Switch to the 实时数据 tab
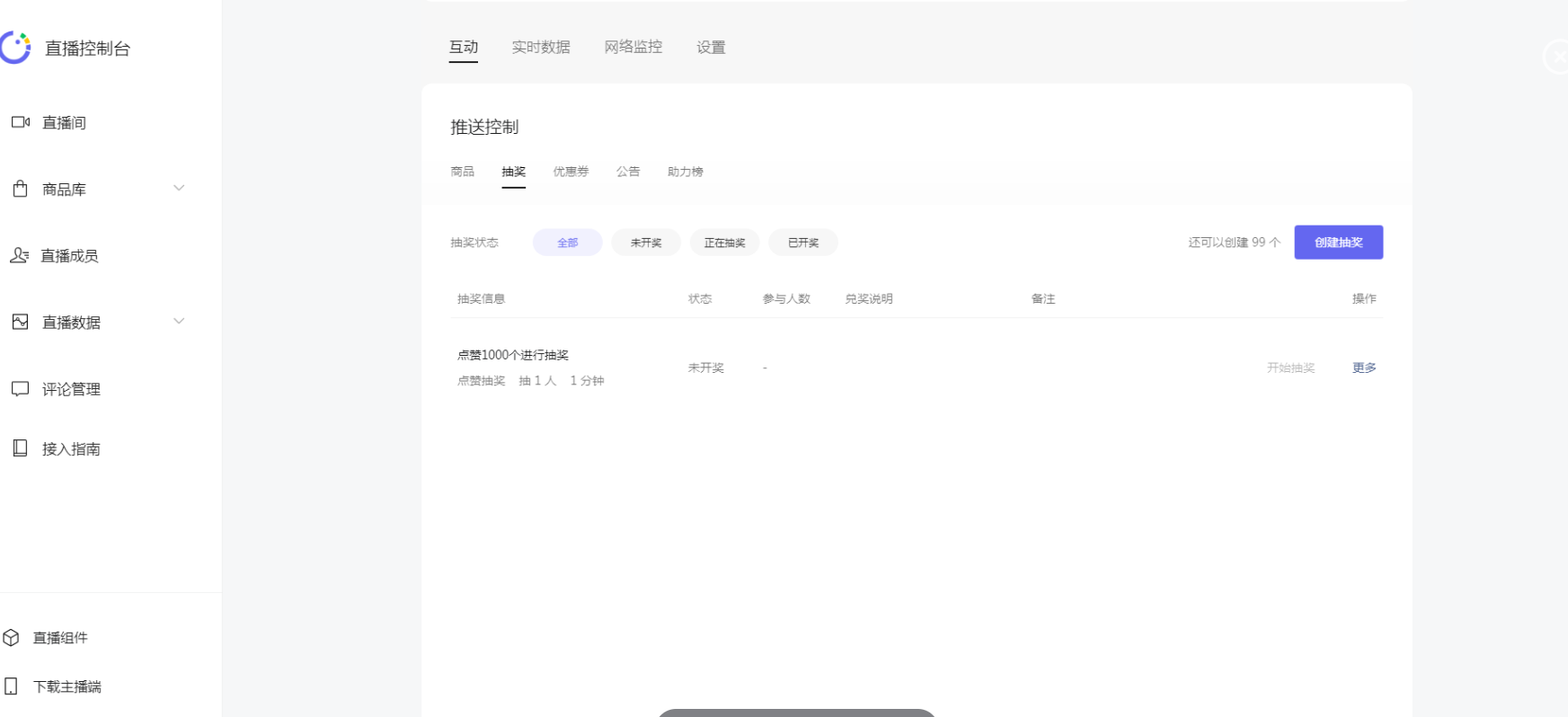1568x717 pixels. (541, 47)
